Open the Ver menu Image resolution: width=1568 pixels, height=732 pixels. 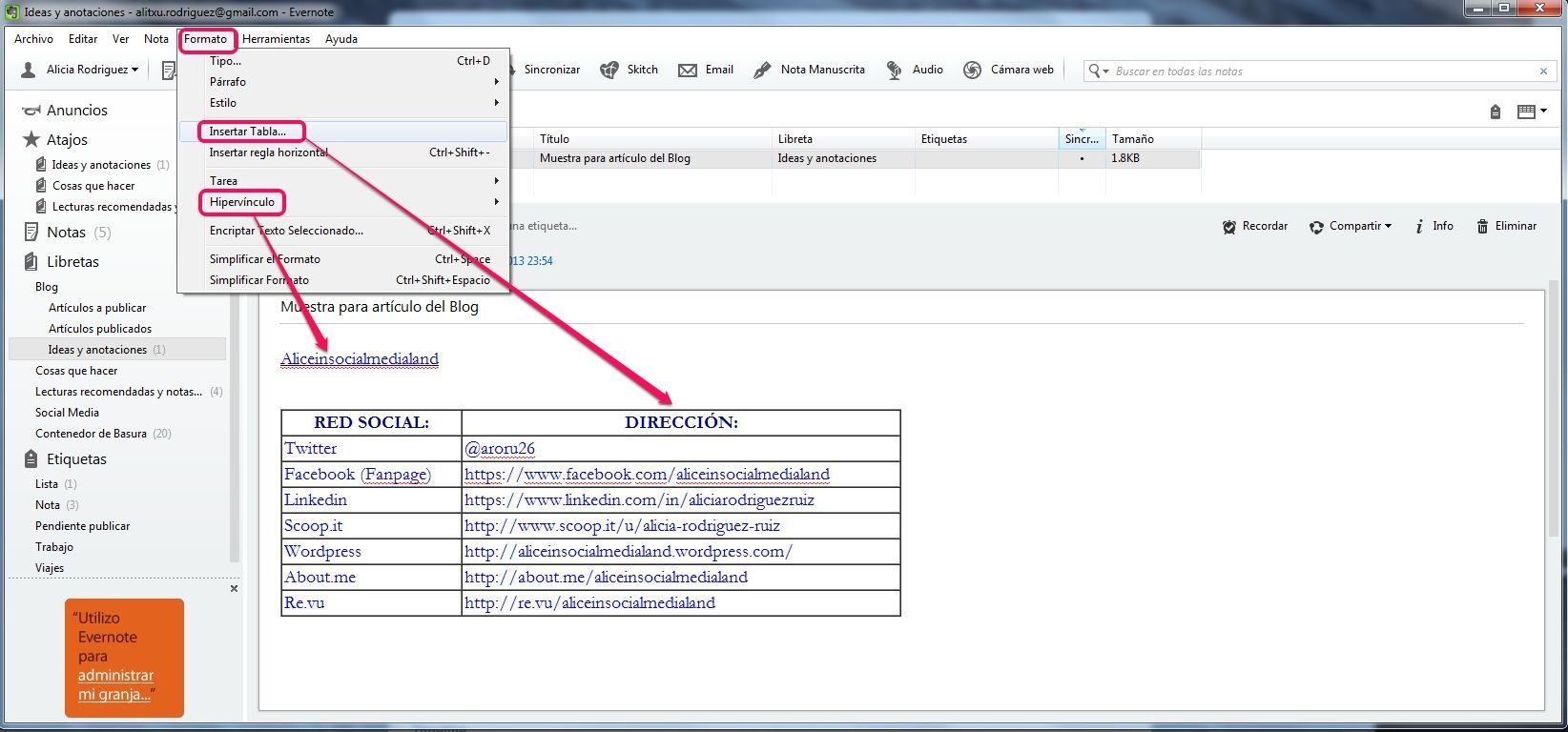click(120, 39)
